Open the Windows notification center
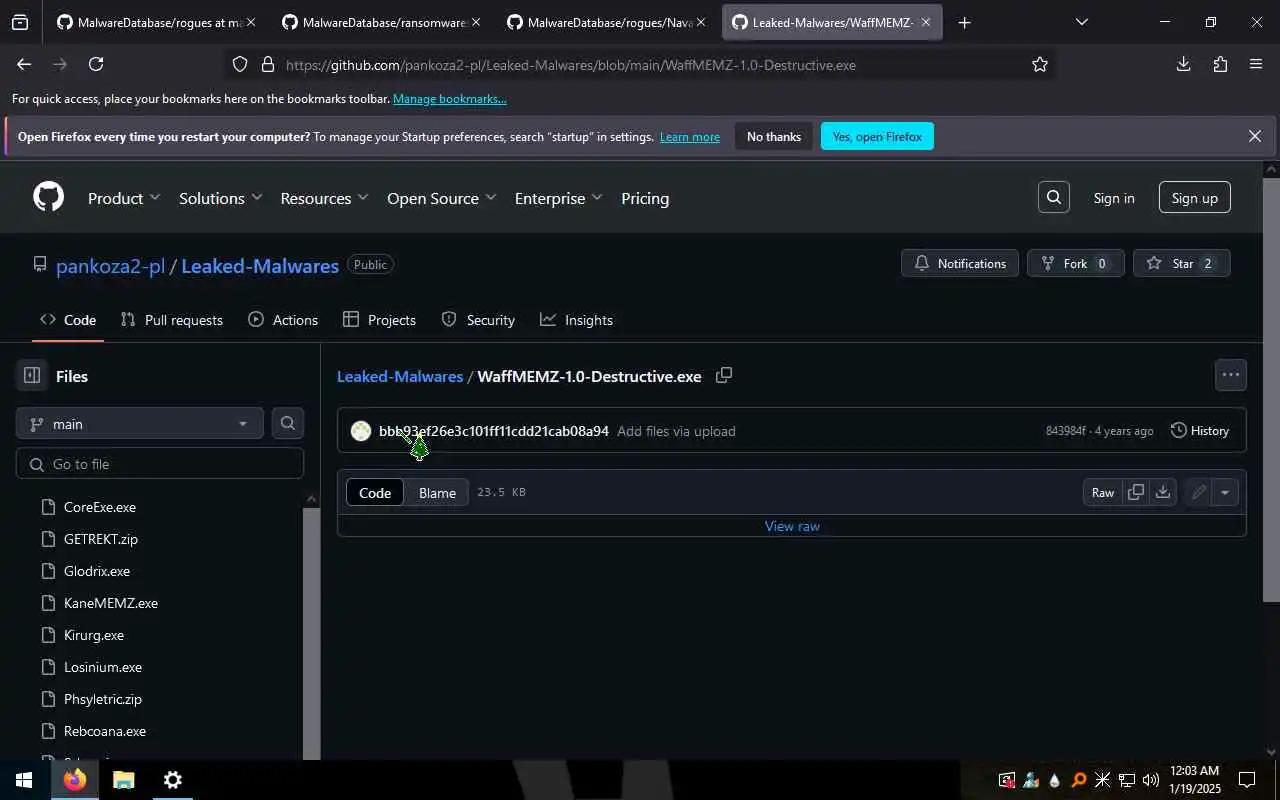Viewport: 1280px width, 800px height. pyautogui.click(x=1247, y=780)
